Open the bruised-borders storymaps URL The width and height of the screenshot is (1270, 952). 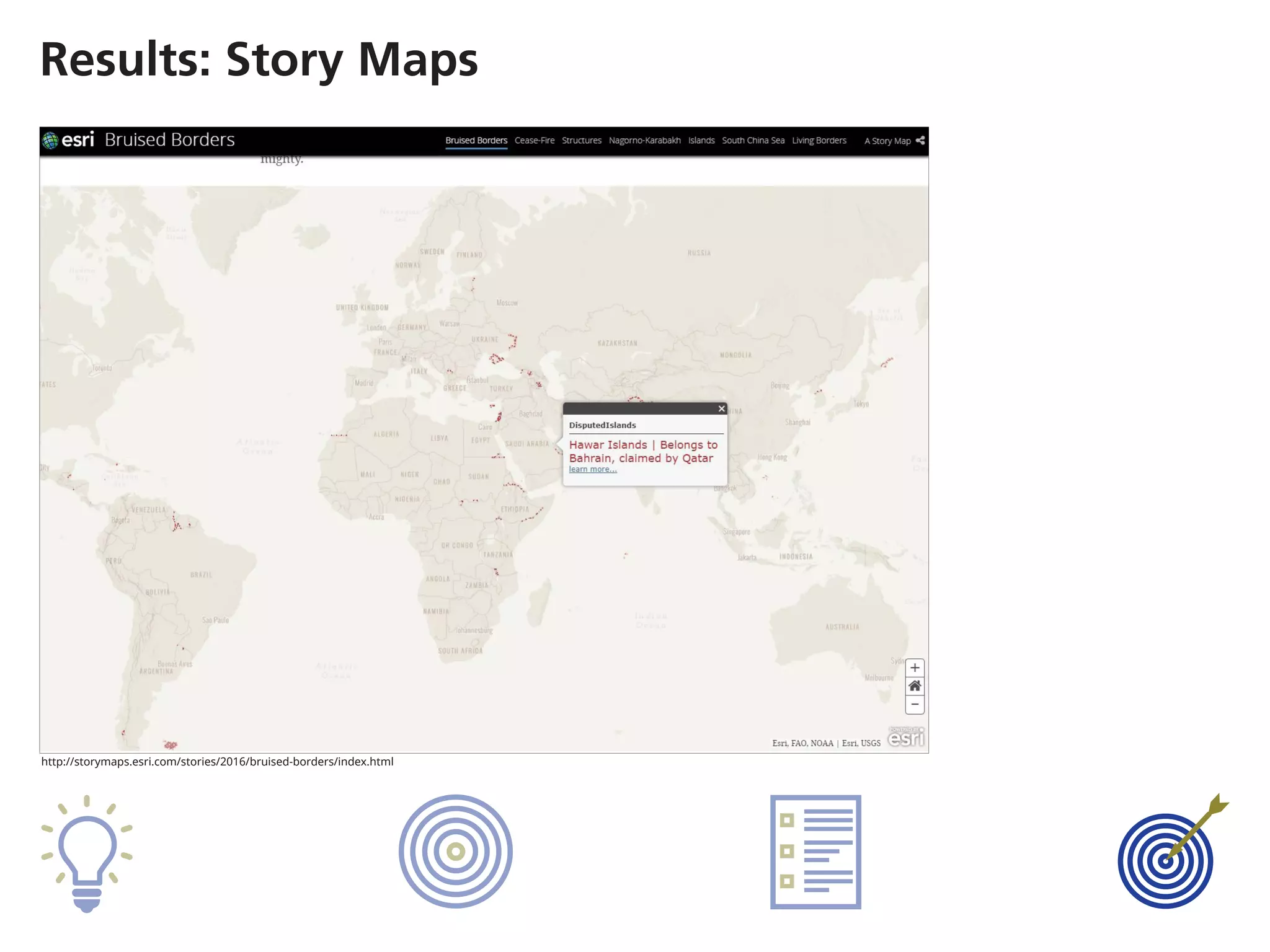coord(217,762)
